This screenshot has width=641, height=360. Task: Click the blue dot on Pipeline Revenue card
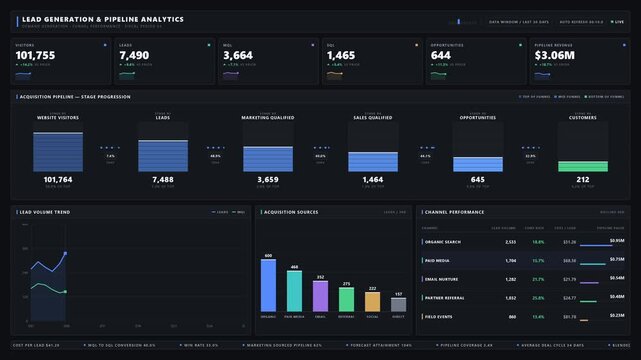(x=624, y=45)
